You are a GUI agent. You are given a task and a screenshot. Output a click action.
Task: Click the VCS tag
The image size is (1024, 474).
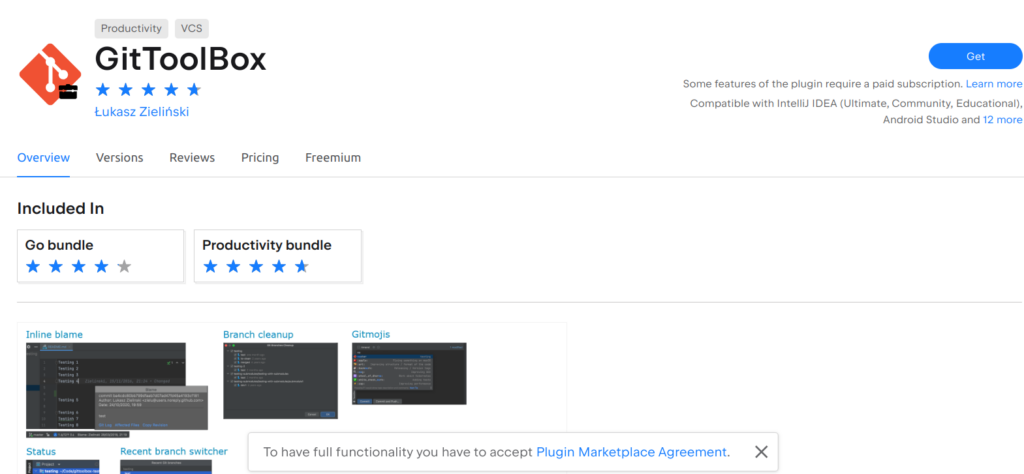coord(191,29)
